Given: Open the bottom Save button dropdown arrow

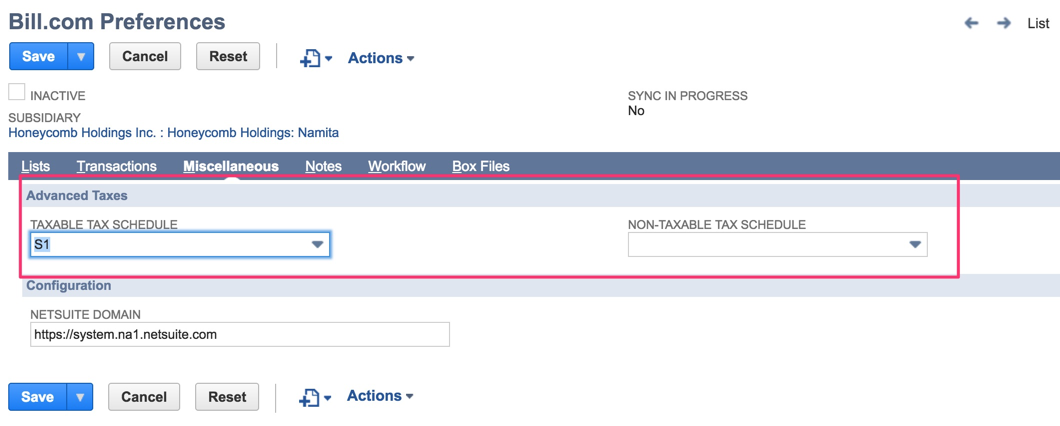Looking at the screenshot, I should click(80, 397).
